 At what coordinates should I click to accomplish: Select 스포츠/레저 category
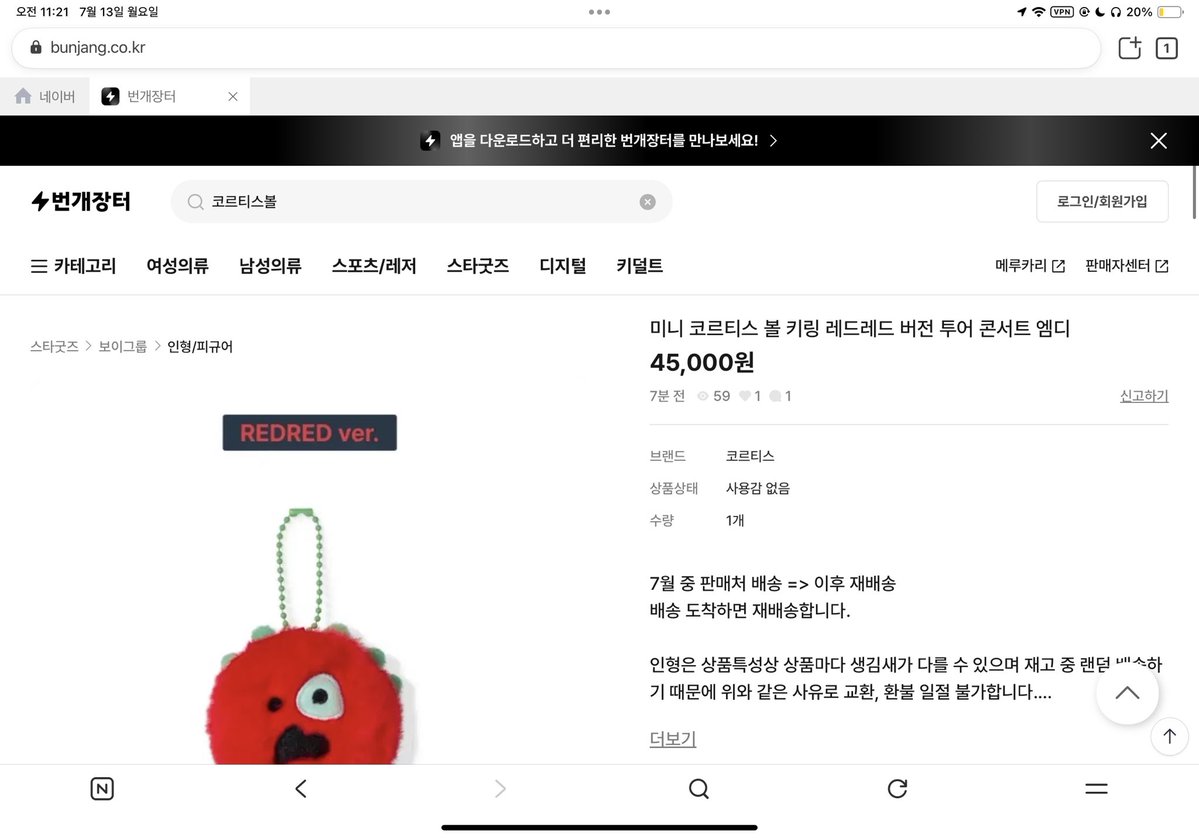click(x=374, y=266)
